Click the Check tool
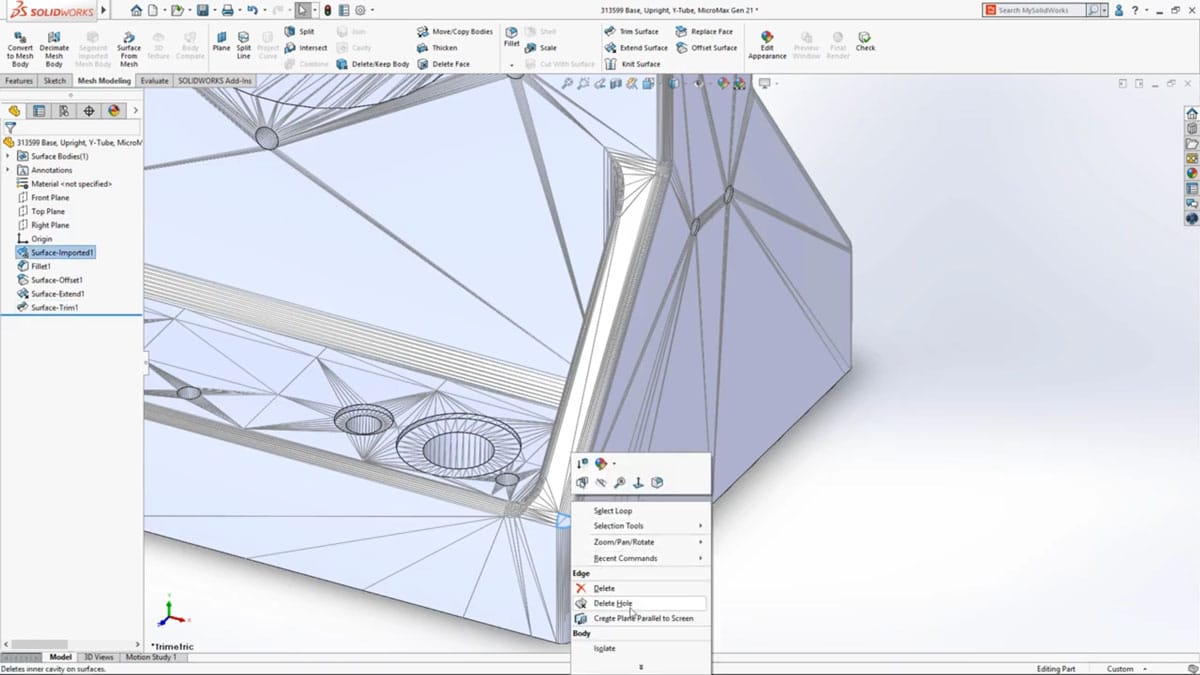The image size is (1200, 675). point(865,42)
